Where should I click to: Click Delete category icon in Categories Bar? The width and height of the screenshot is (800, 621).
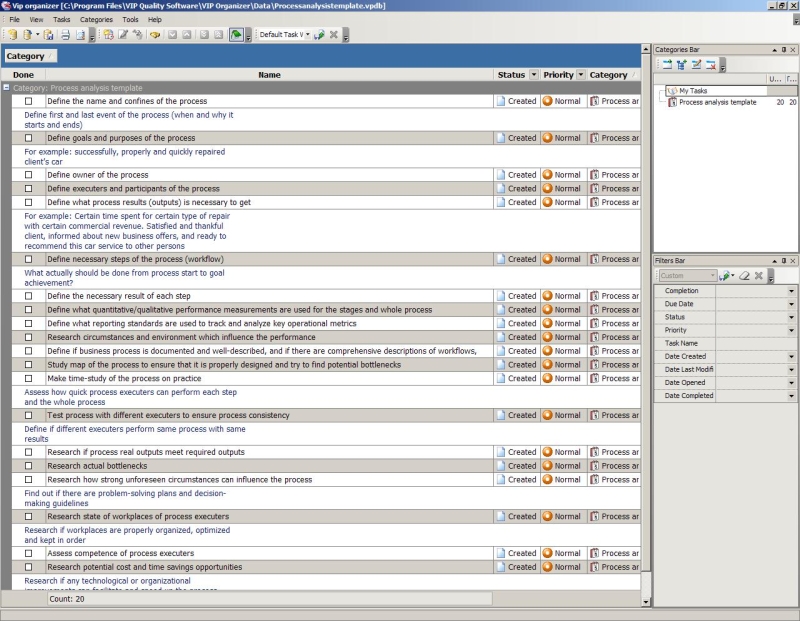[710, 64]
